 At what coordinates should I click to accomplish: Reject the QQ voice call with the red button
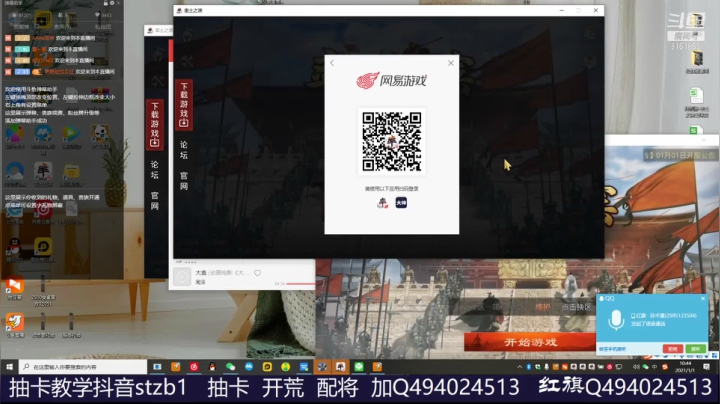[x=673, y=349]
